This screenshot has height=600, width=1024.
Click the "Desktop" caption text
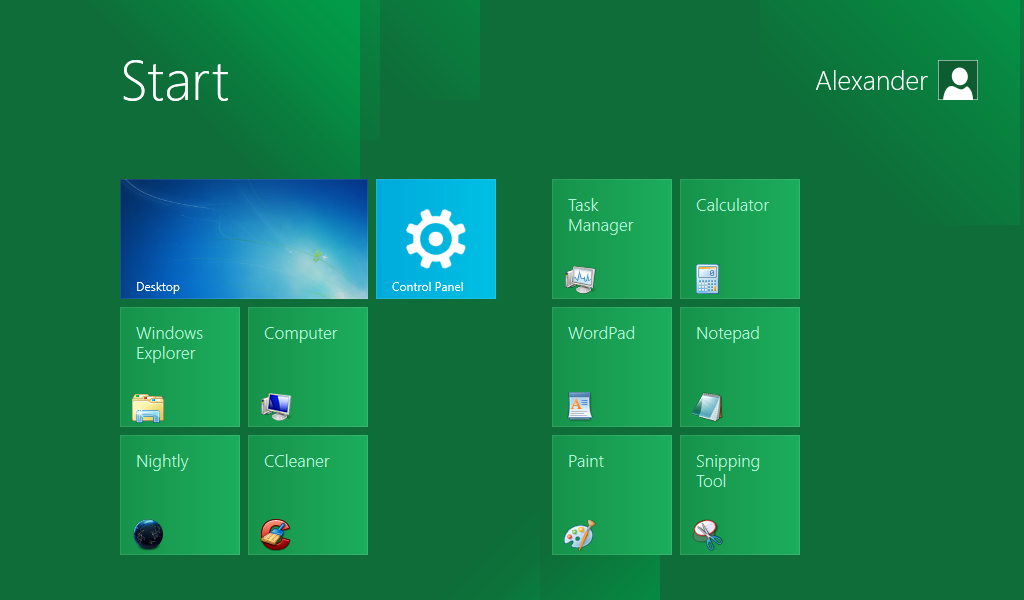[x=158, y=287]
